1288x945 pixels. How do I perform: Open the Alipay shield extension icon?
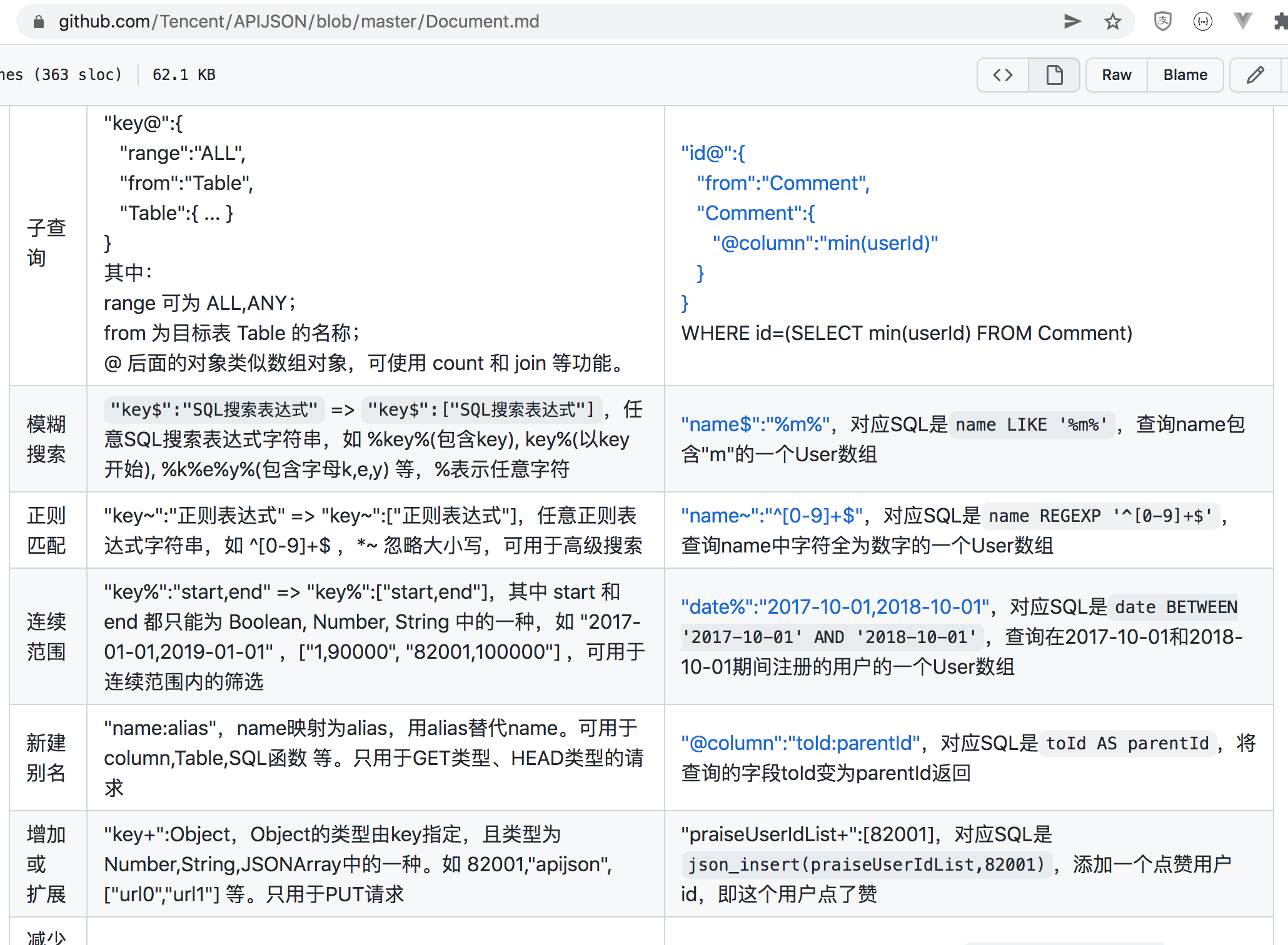click(1162, 21)
